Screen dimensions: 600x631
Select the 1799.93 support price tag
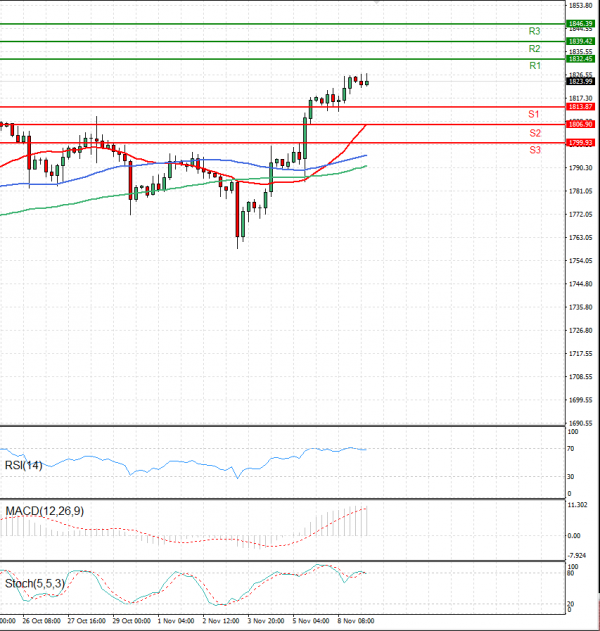[x=580, y=143]
